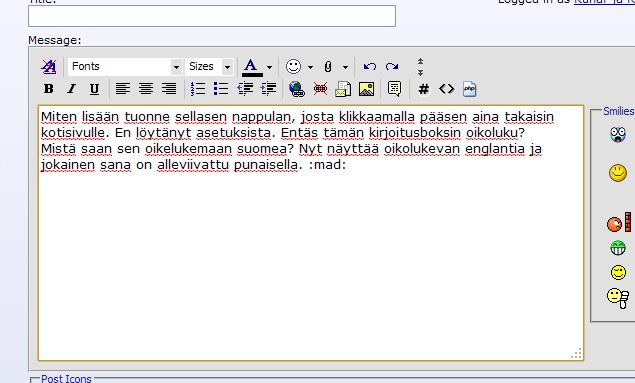Click the ':mad:' smilie code text
The width and height of the screenshot is (635, 383).
point(327,165)
